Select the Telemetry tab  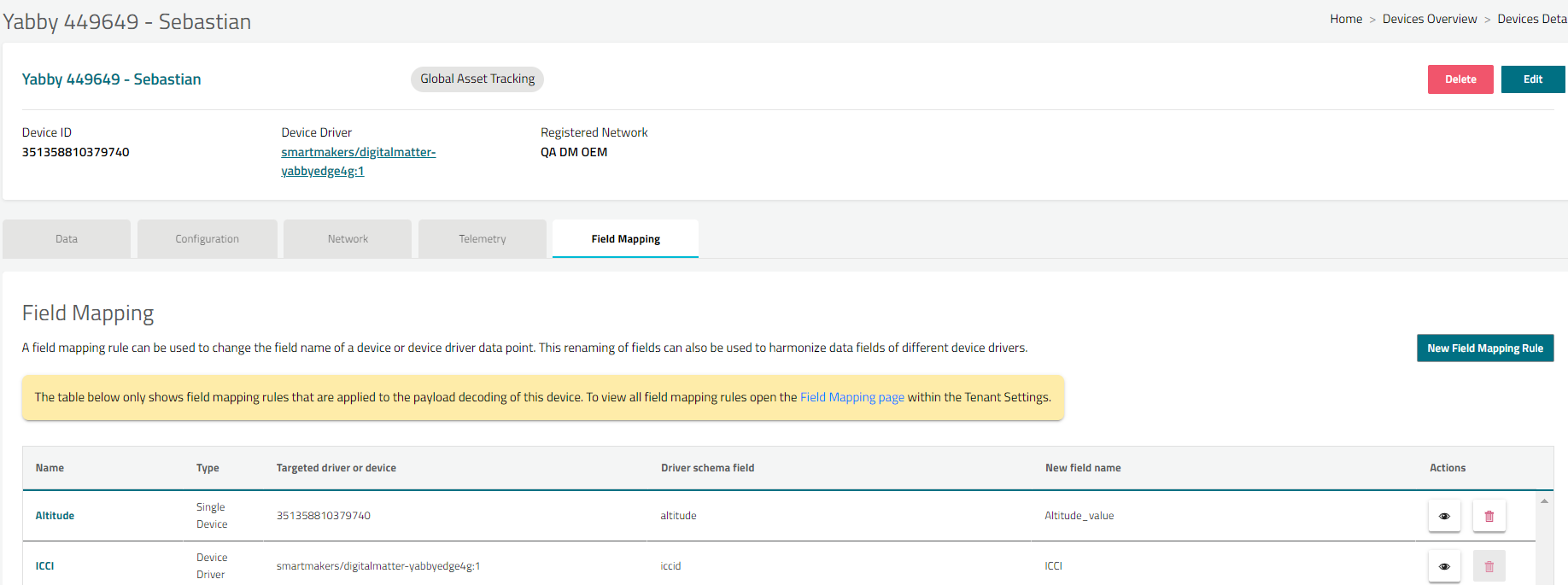click(x=482, y=239)
